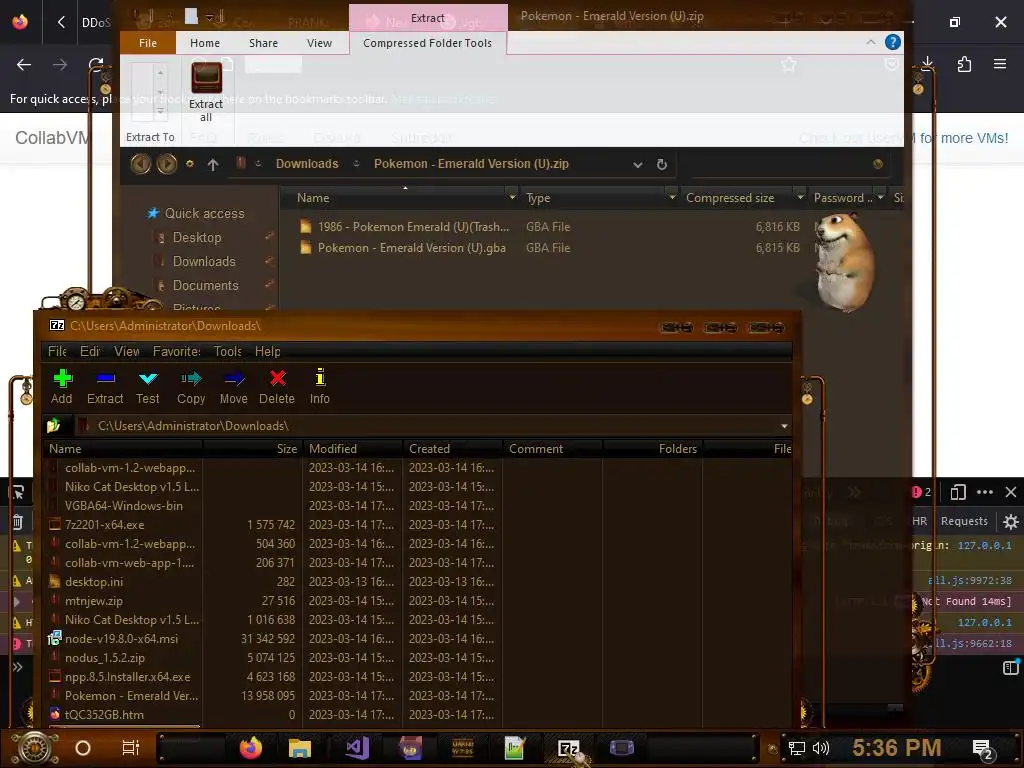Switch to the Share ribbon tab

263,43
